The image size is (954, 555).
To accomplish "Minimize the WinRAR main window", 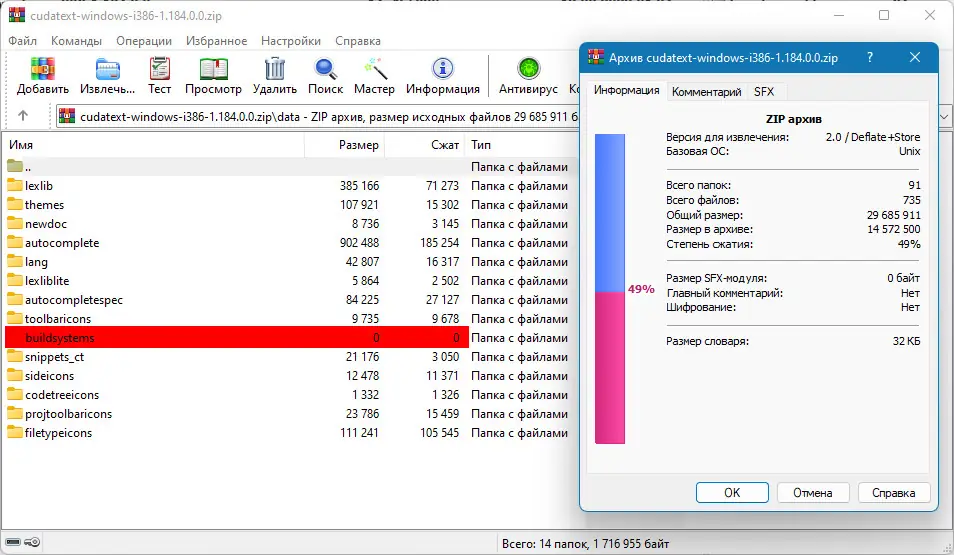I will coord(839,15).
